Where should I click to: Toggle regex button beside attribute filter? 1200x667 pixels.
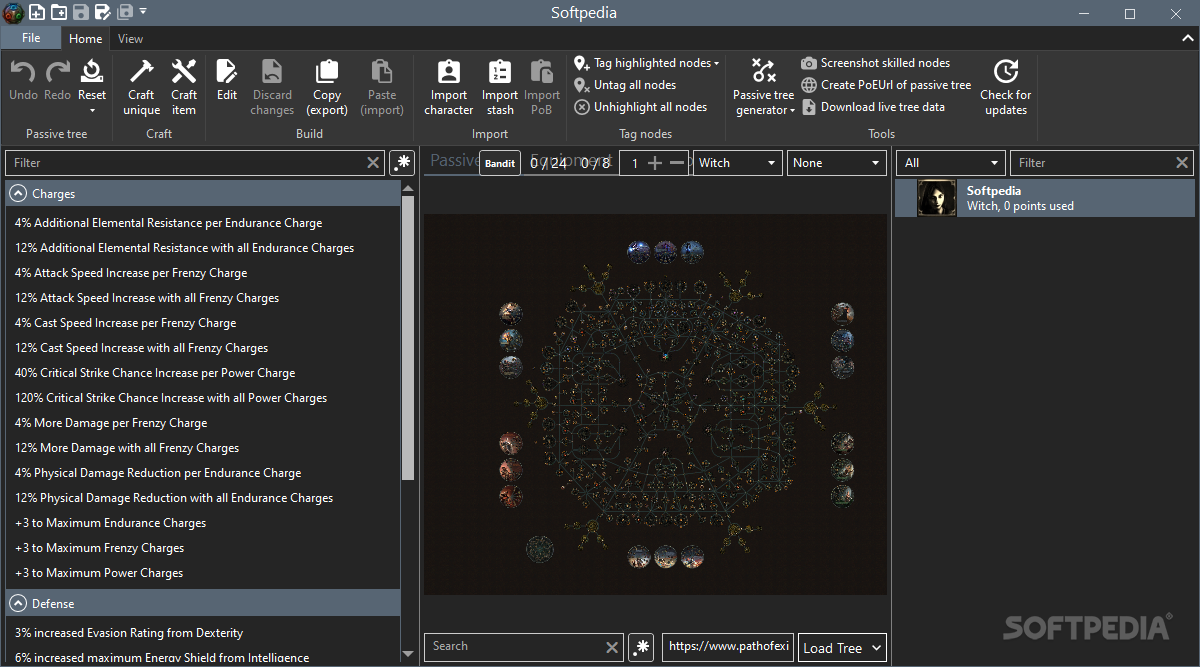click(x=402, y=163)
